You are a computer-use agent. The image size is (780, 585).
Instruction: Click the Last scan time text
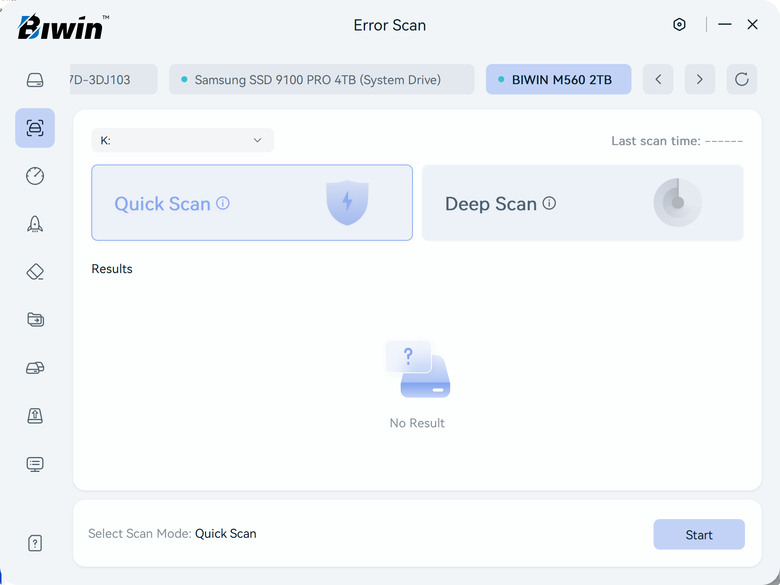click(677, 141)
